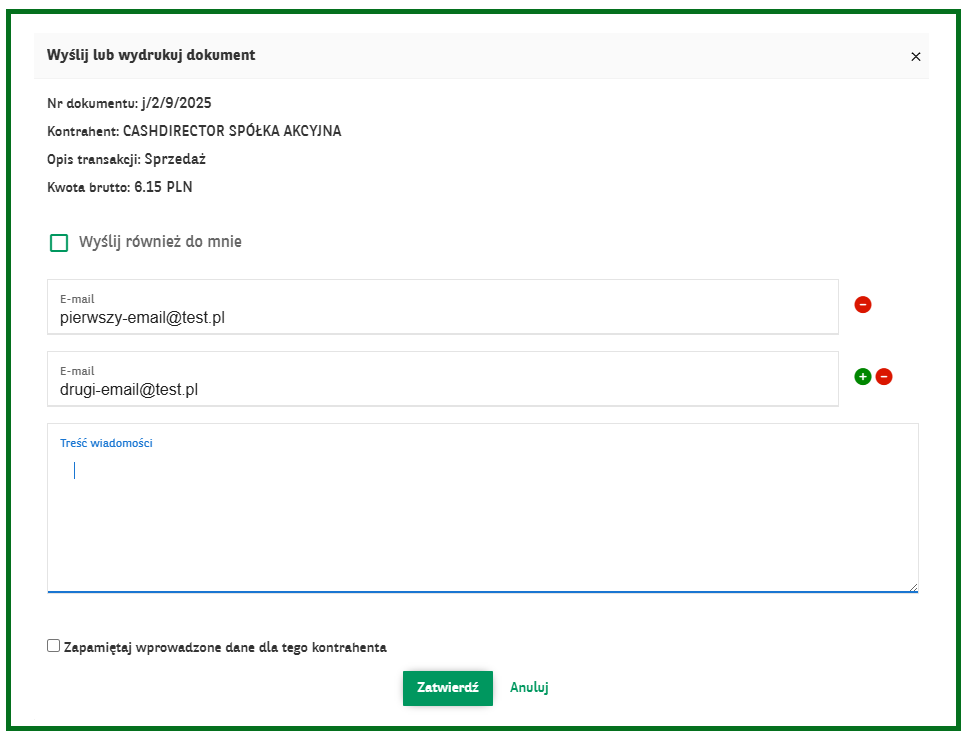Remove the pierwszy-email@test.pl address row

[862, 305]
